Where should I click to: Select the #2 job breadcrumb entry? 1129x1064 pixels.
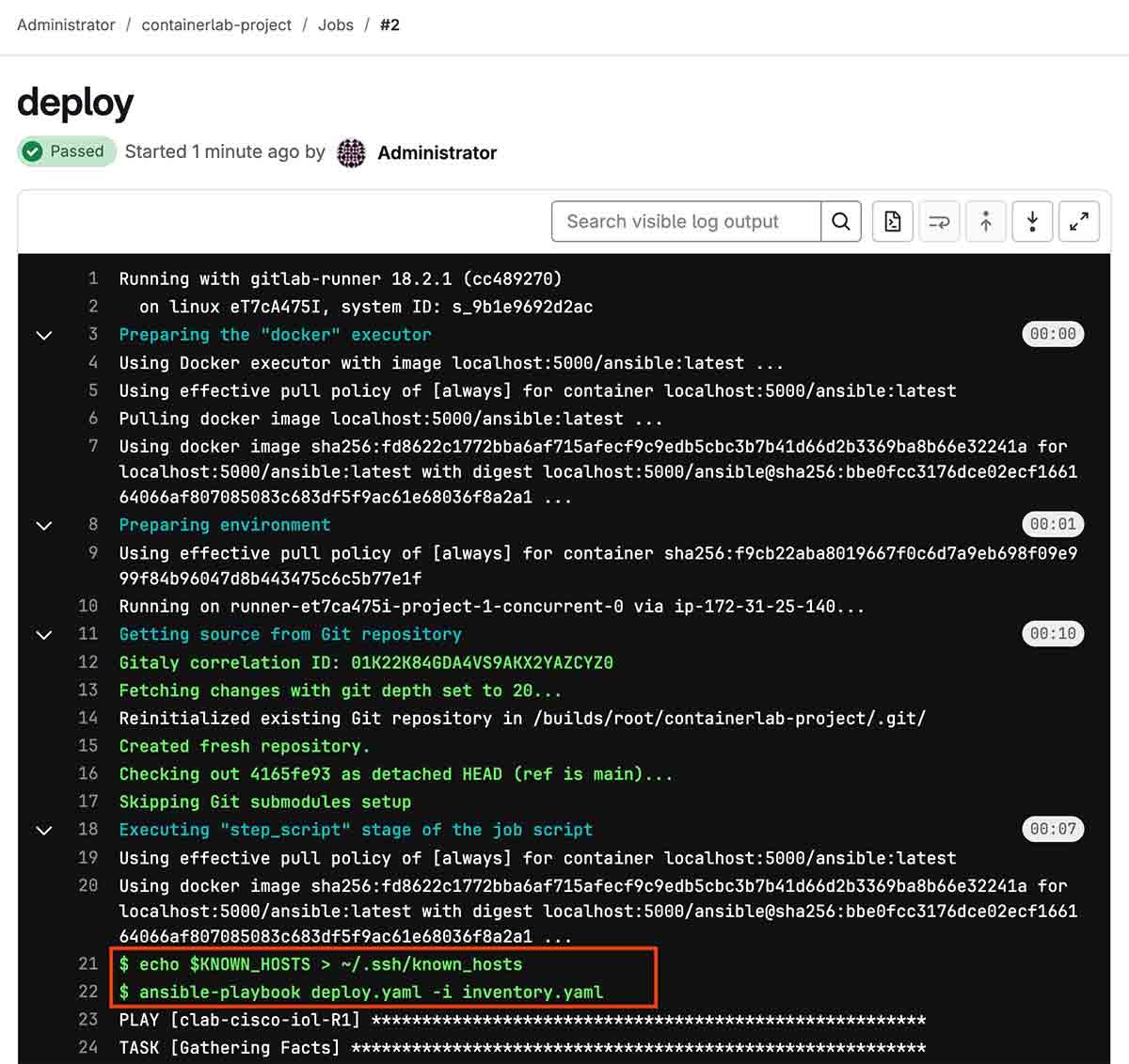[x=388, y=24]
